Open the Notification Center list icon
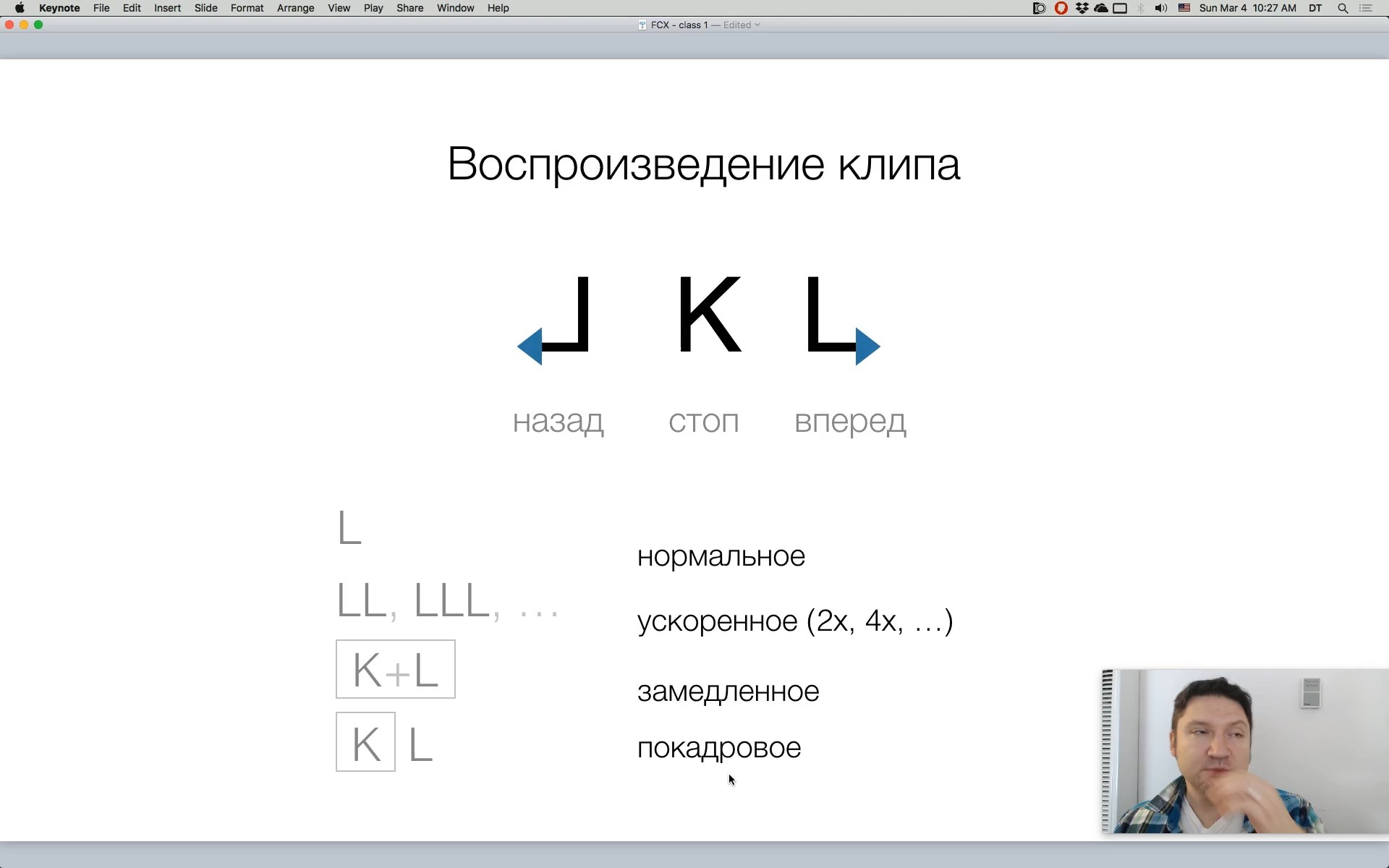The image size is (1389, 868). point(1366,8)
